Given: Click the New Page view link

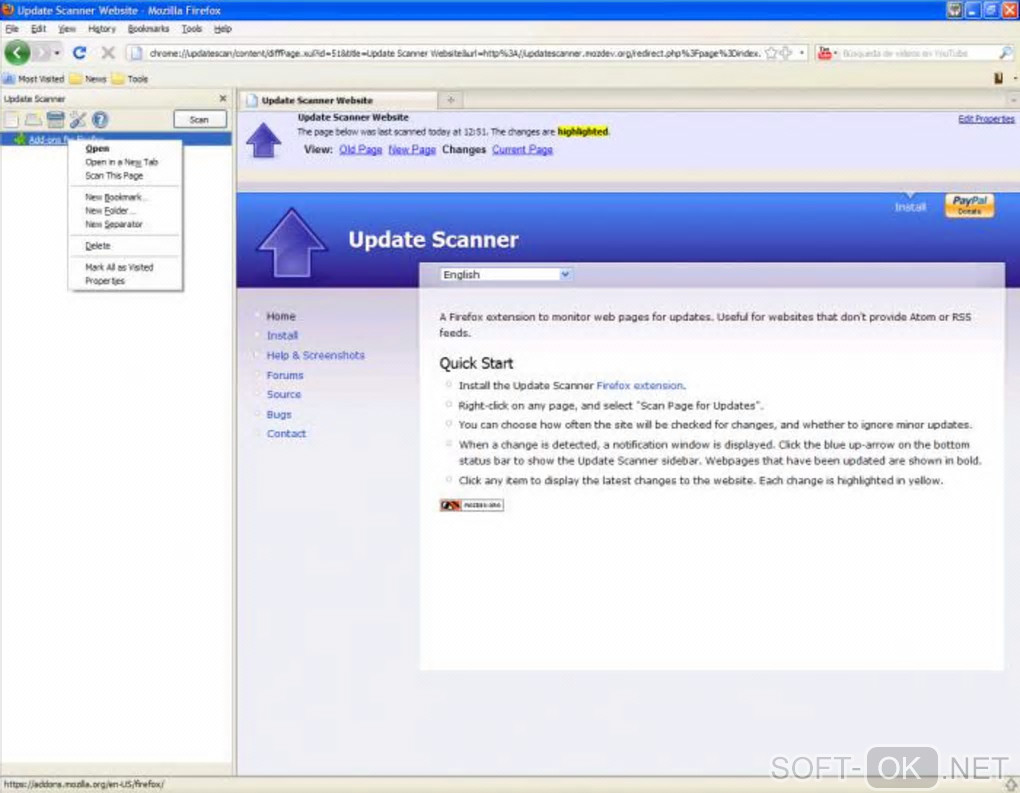Looking at the screenshot, I should tap(412, 150).
